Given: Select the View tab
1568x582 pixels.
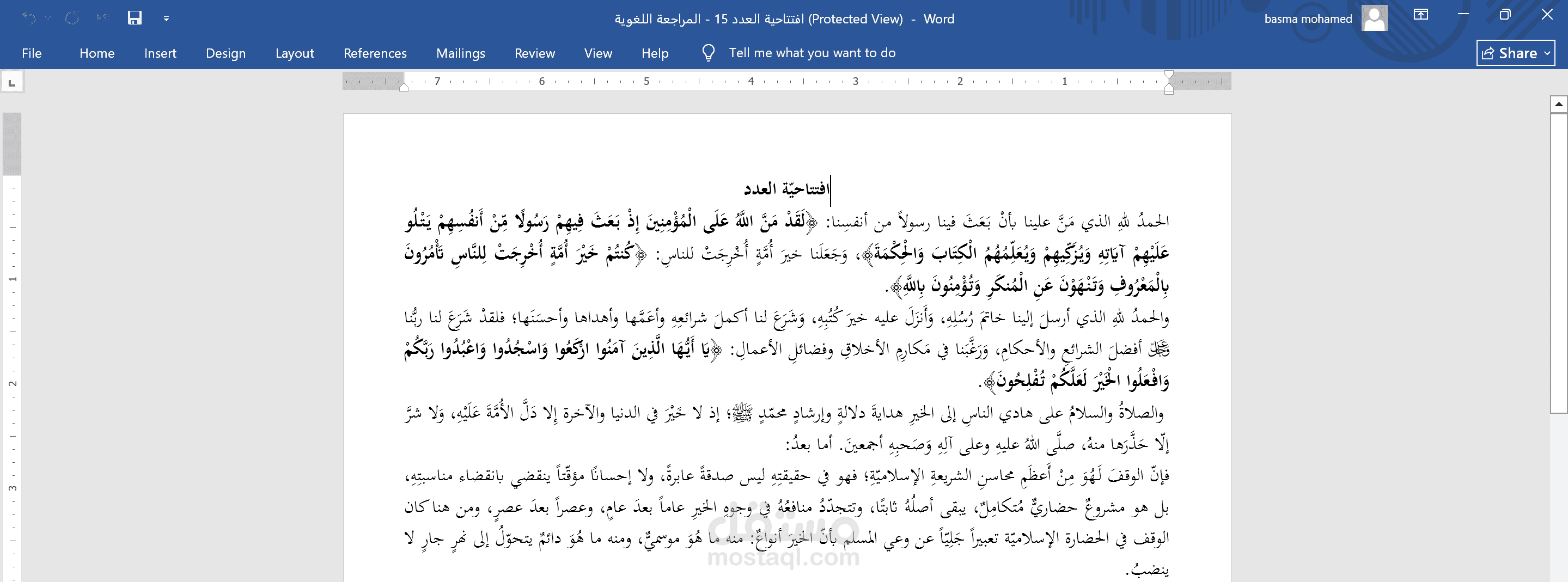Looking at the screenshot, I should click(598, 53).
